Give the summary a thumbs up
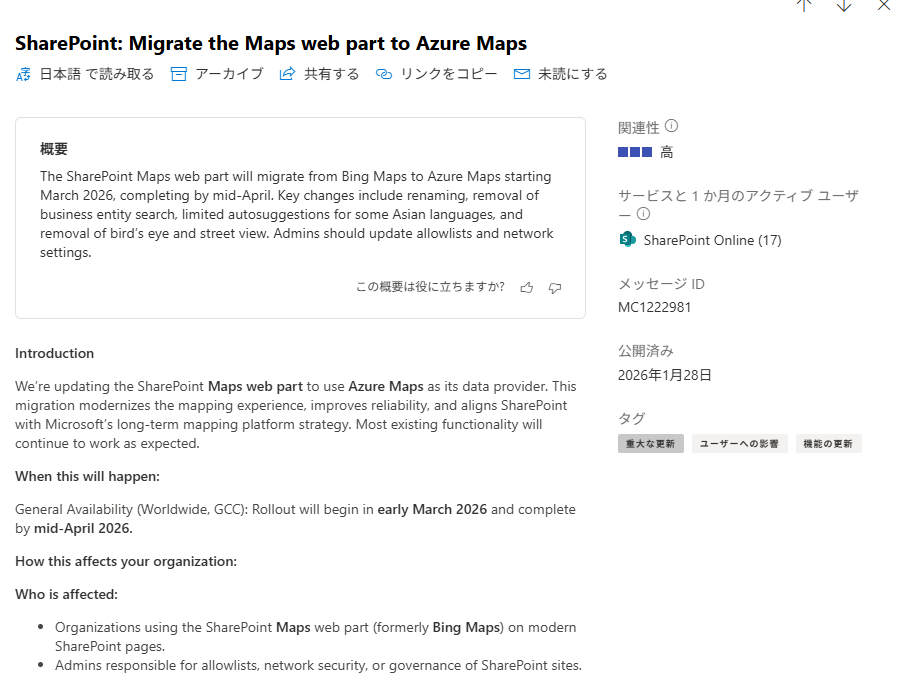This screenshot has height=678, width=900. [x=527, y=288]
